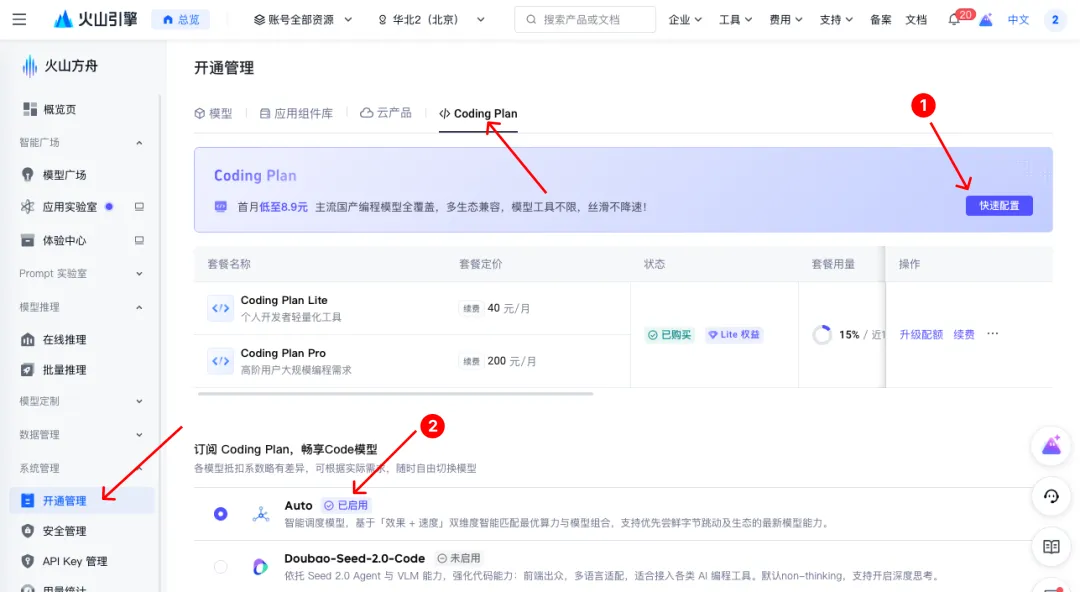Open the floating purple AI assistant button at right
1080x592 pixels.
[x=1051, y=446]
